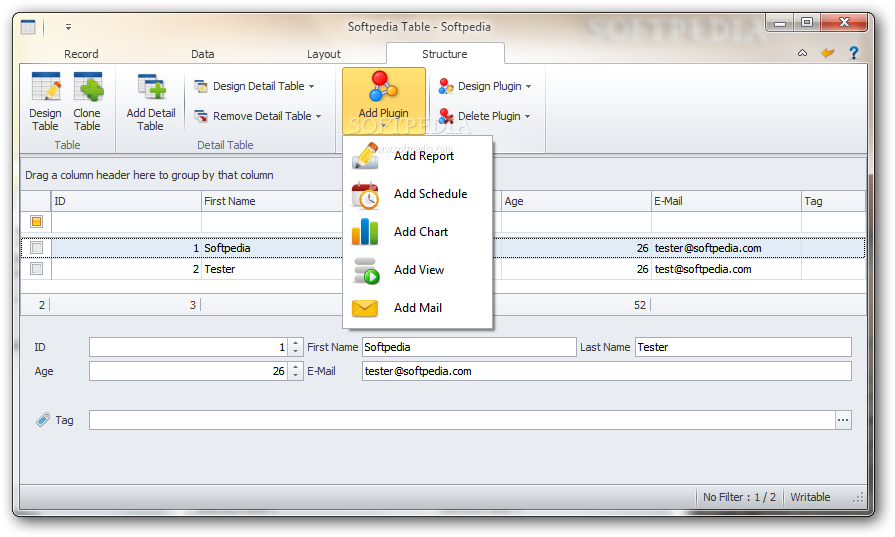This screenshot has width=895, height=537.
Task: Click the E-Mail input field
Action: (606, 371)
